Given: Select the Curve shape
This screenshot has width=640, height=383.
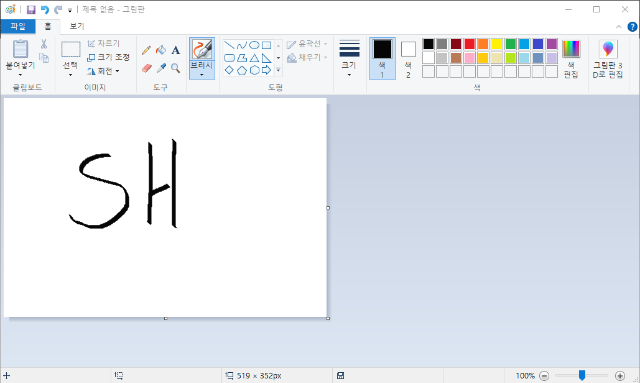Looking at the screenshot, I should click(x=242, y=45).
